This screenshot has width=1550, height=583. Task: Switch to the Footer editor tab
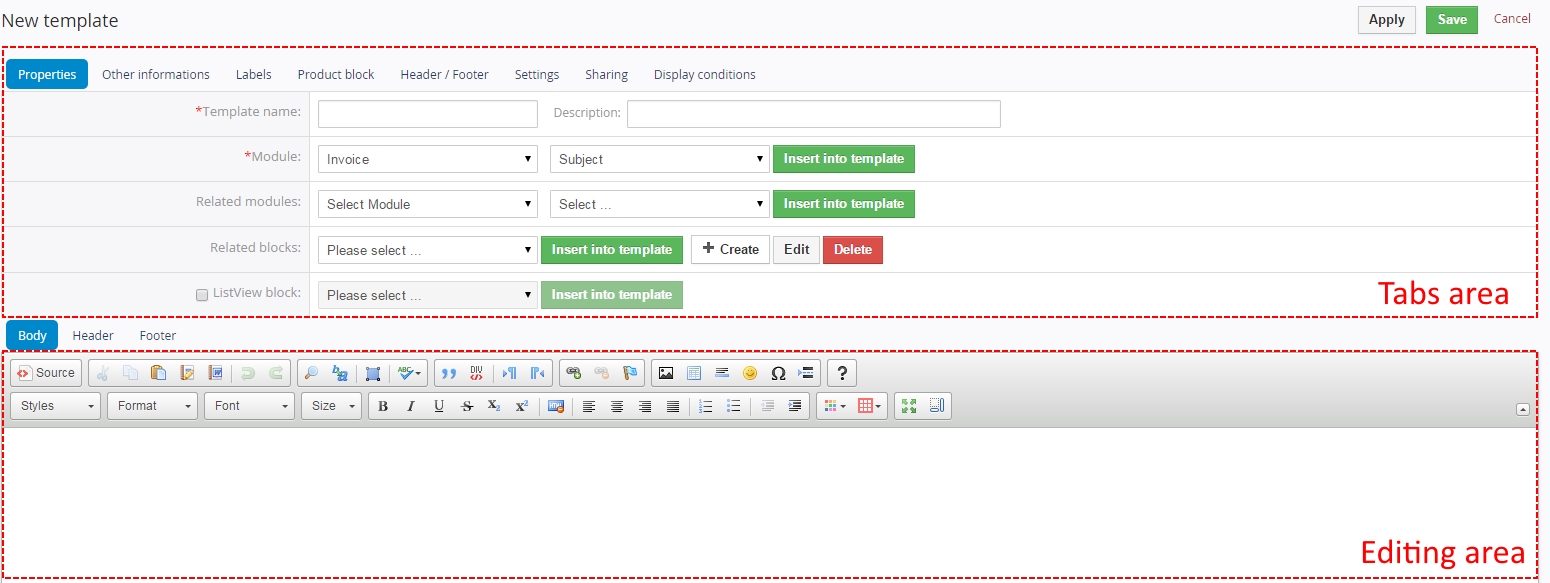pos(157,336)
